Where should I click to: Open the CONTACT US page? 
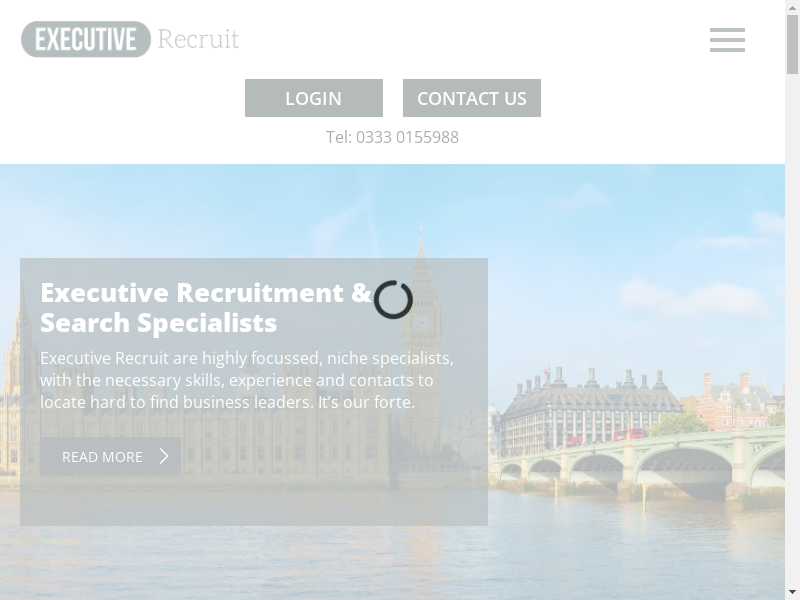click(472, 98)
